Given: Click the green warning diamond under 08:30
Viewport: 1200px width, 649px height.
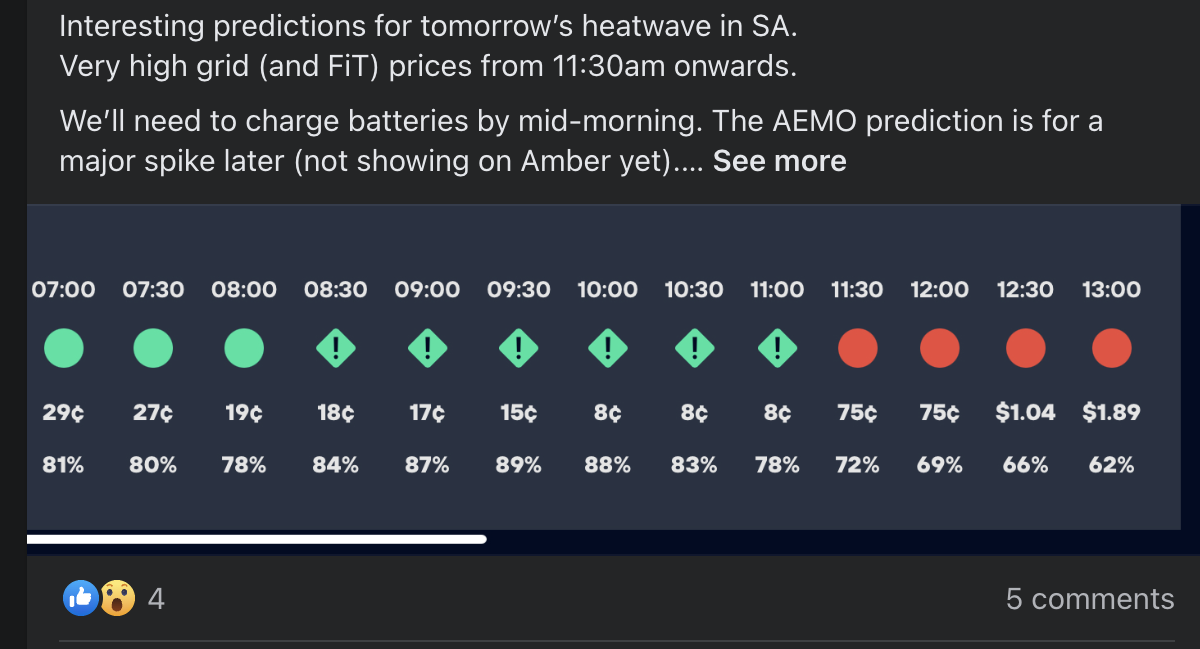Looking at the screenshot, I should [x=336, y=349].
